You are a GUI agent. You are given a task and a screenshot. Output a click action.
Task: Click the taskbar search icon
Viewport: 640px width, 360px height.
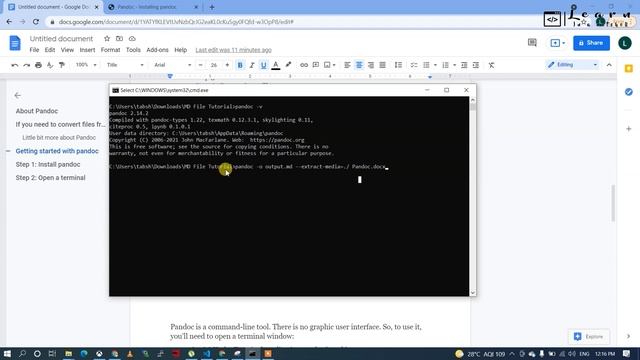(x=22, y=353)
